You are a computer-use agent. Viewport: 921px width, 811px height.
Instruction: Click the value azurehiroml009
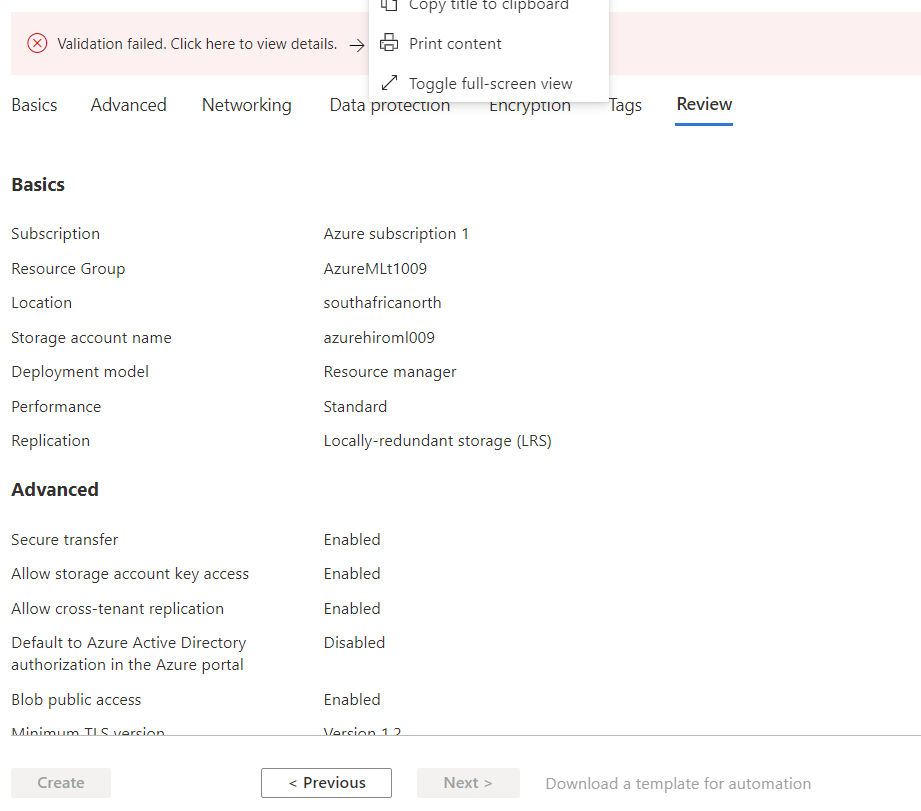click(x=379, y=338)
